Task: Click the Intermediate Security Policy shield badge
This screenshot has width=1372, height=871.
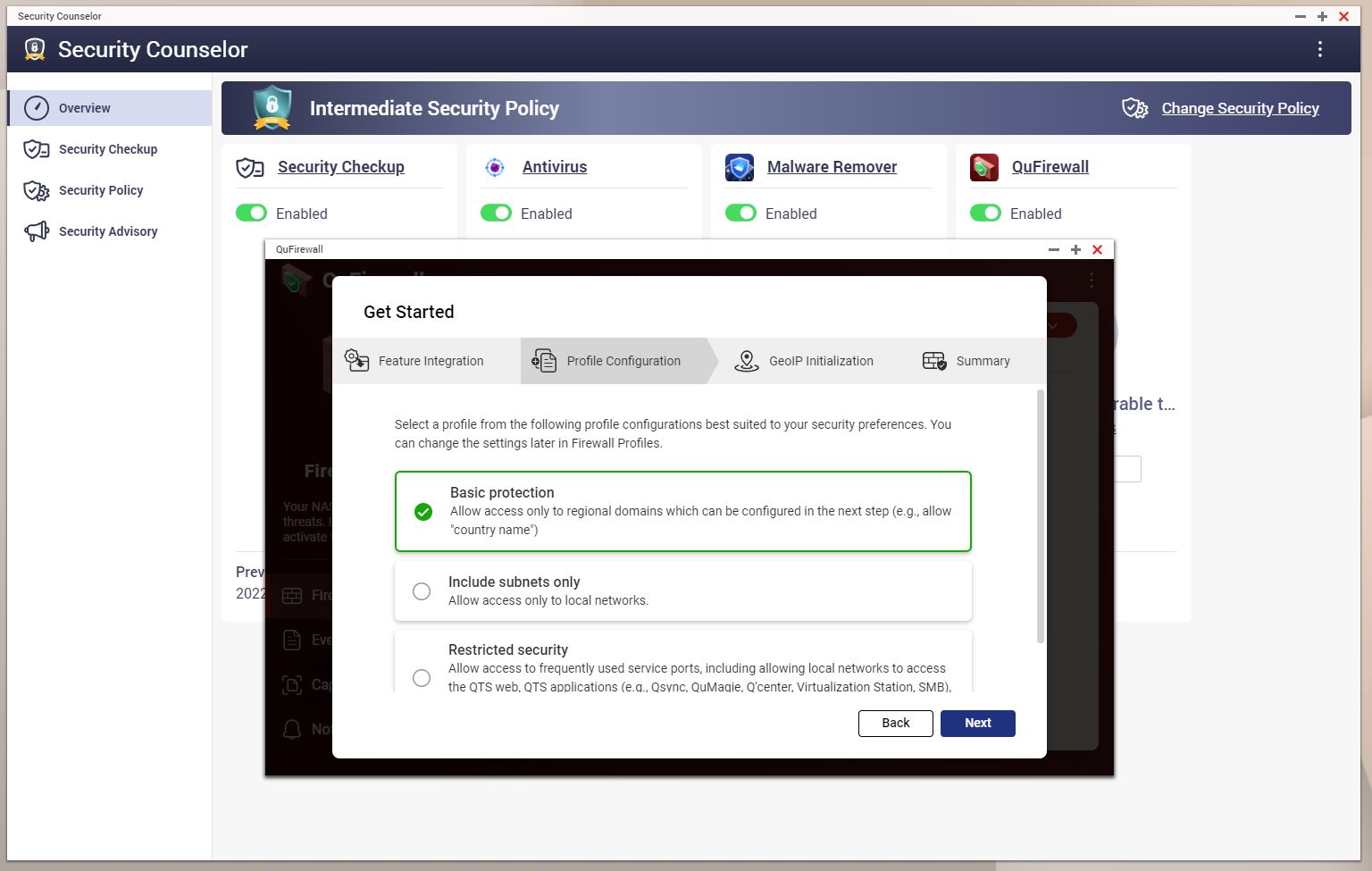Action: (x=272, y=107)
